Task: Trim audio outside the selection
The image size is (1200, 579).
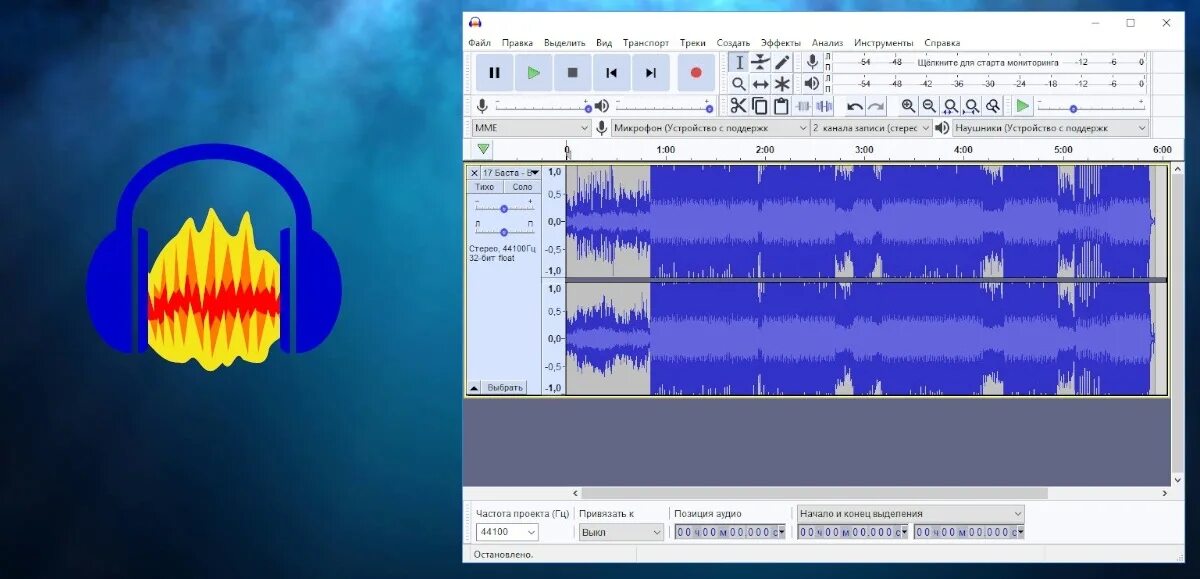Action: (x=803, y=106)
